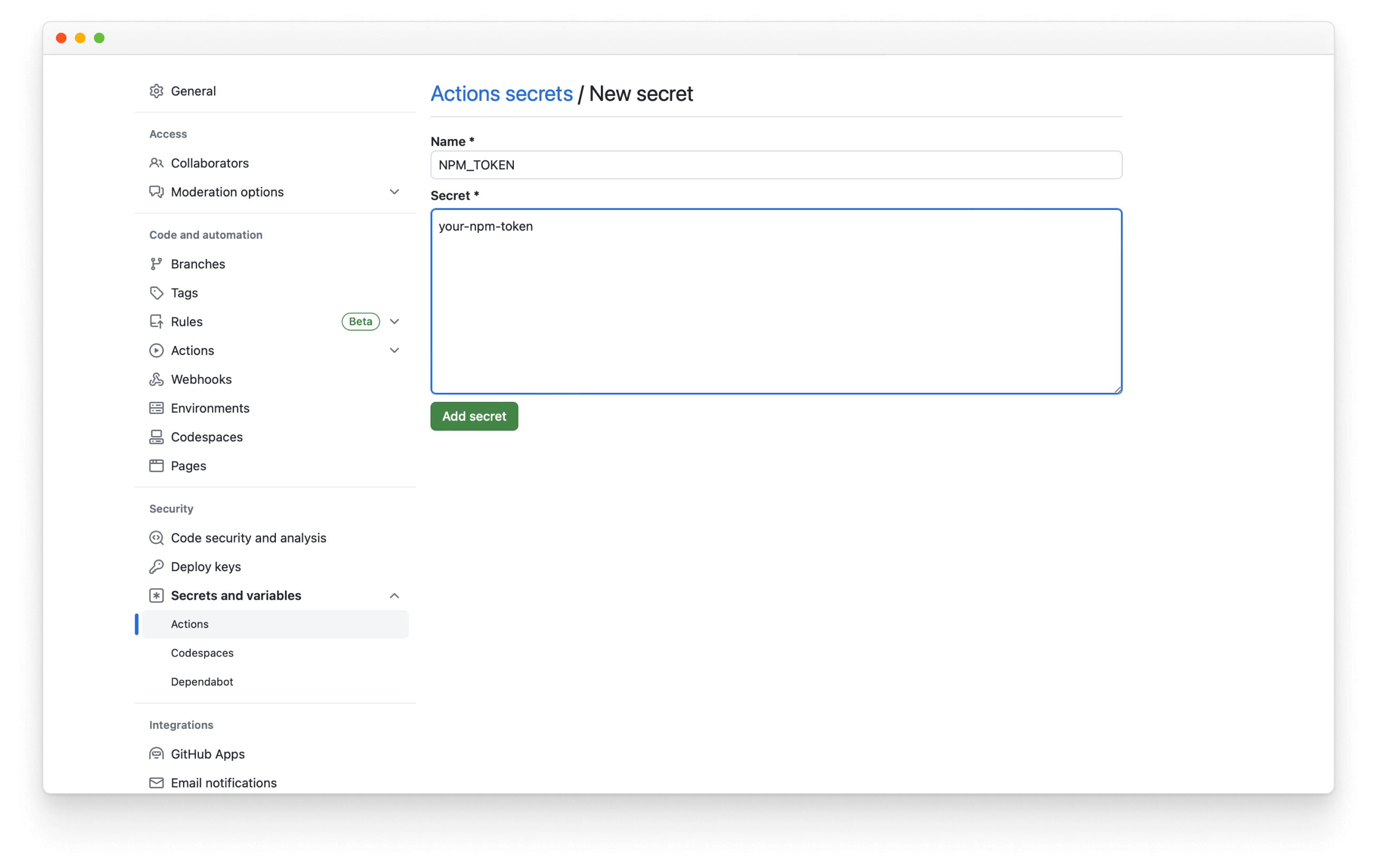Image resolution: width=1377 pixels, height=868 pixels.
Task: Expand the Moderation options dropdown
Action: (396, 191)
